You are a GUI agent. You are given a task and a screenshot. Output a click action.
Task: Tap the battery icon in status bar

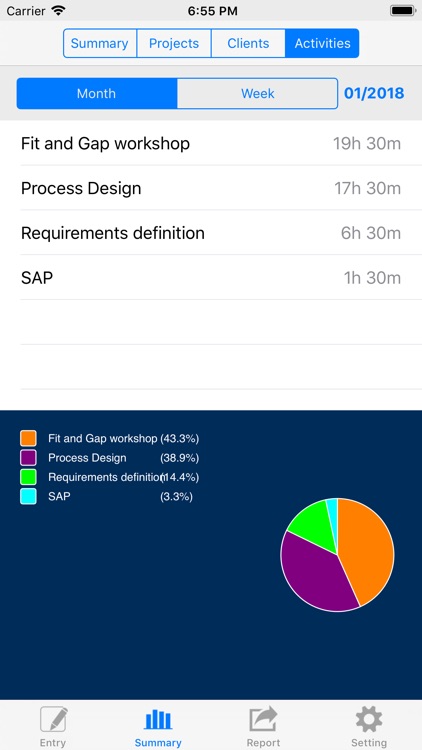[402, 11]
